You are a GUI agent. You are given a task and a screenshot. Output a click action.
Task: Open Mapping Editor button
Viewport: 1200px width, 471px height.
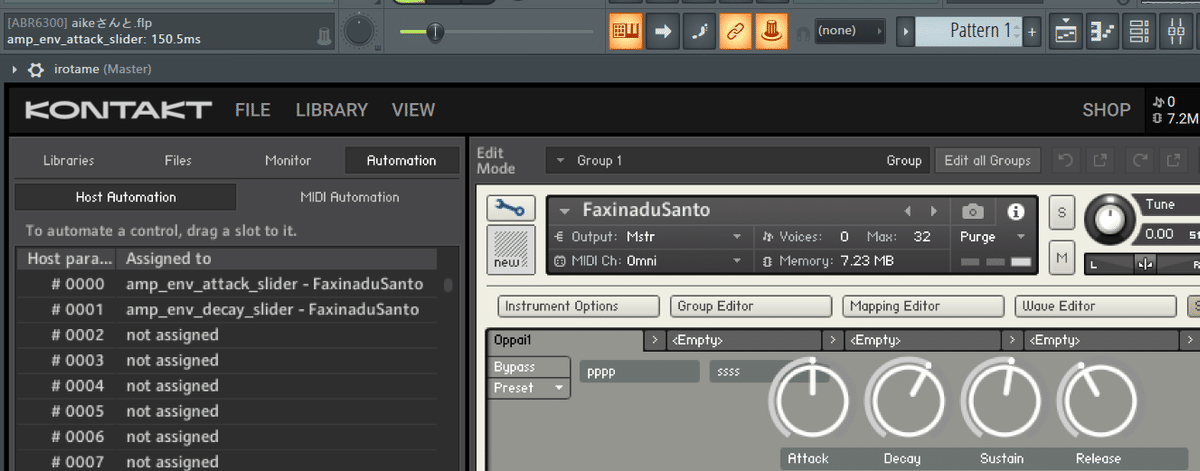(922, 306)
